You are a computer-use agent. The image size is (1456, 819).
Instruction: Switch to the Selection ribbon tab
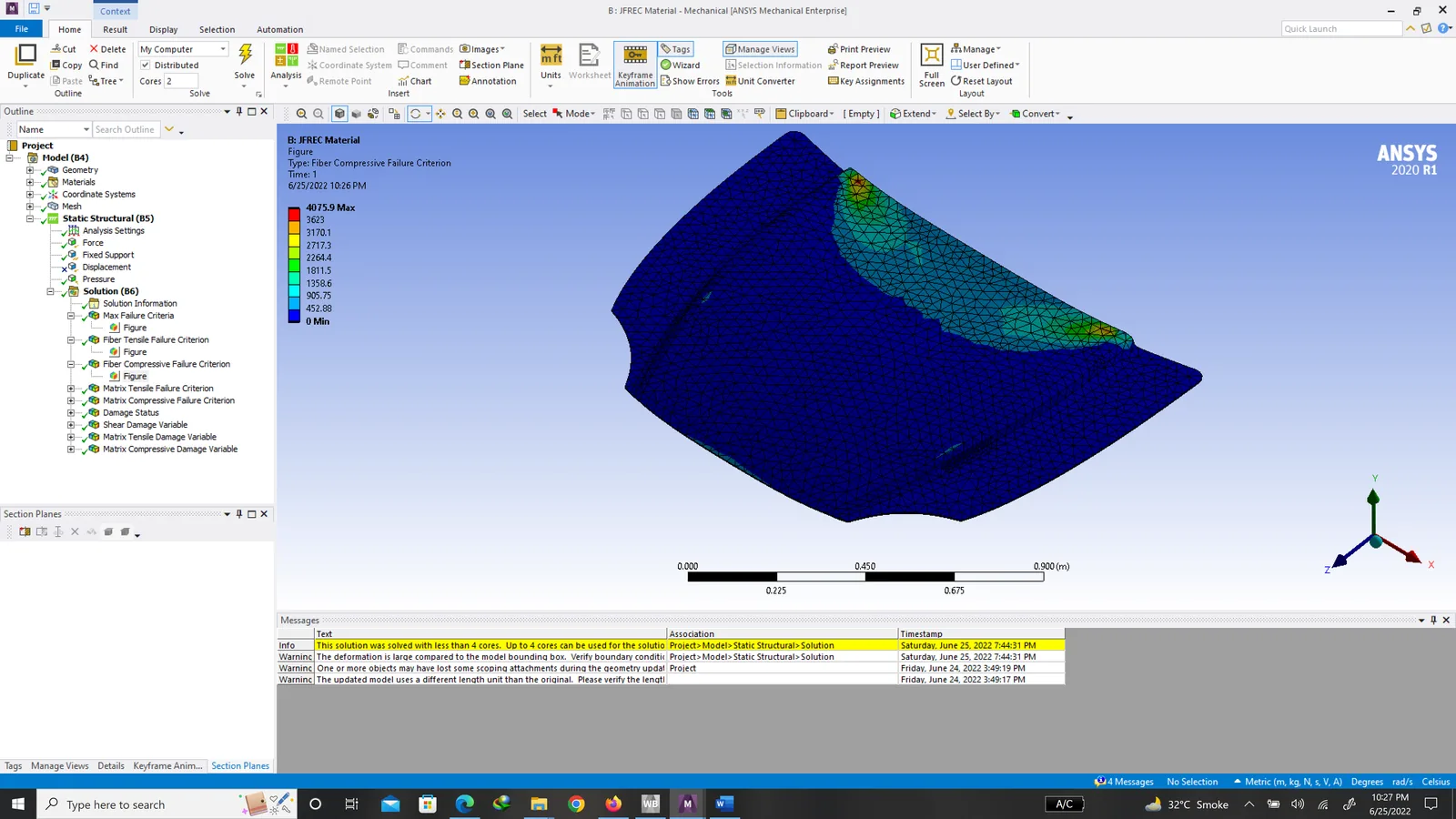point(217,29)
